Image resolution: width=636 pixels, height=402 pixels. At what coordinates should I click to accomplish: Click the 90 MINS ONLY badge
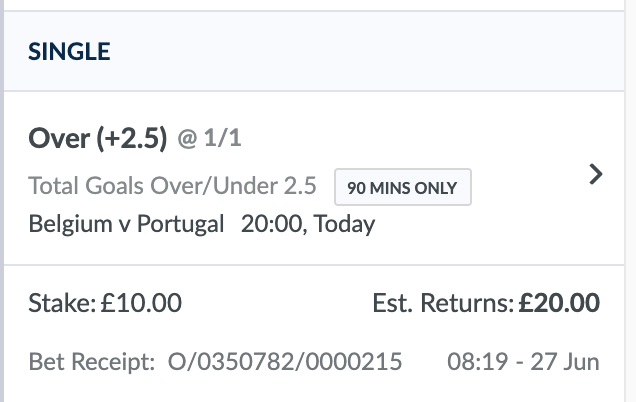402,187
